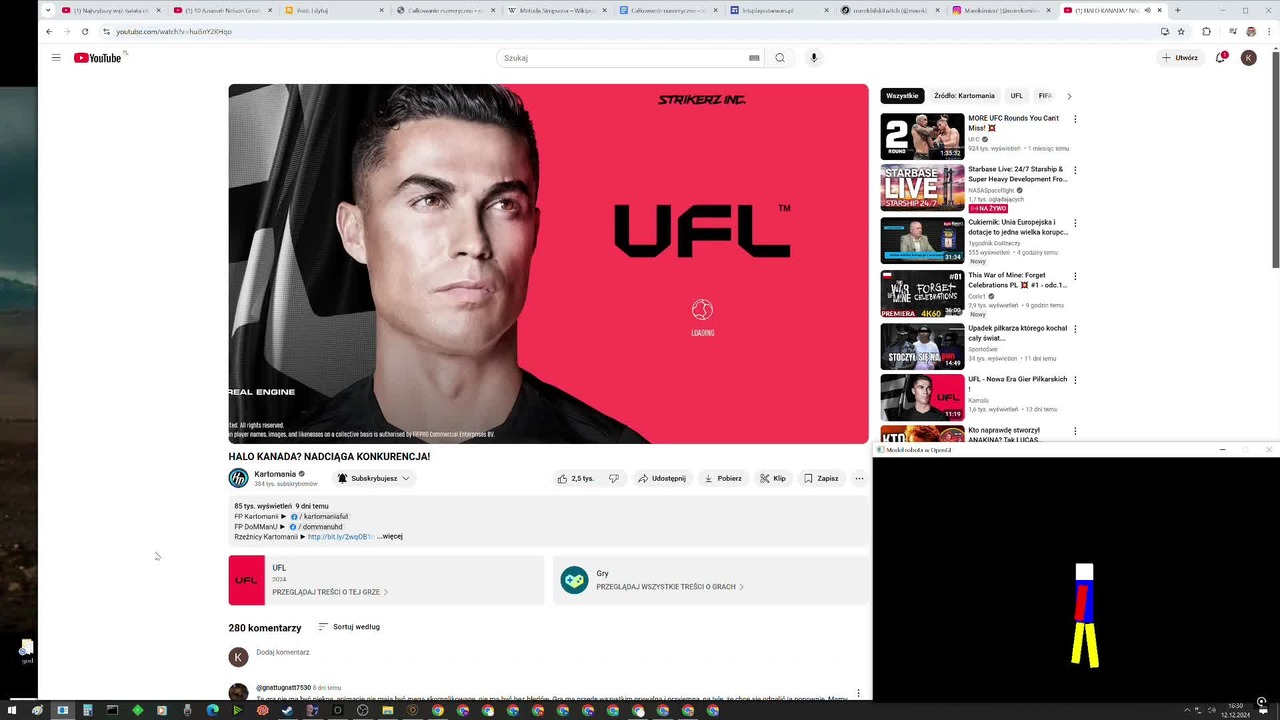Open options for This War of Mine video

pos(1075,276)
